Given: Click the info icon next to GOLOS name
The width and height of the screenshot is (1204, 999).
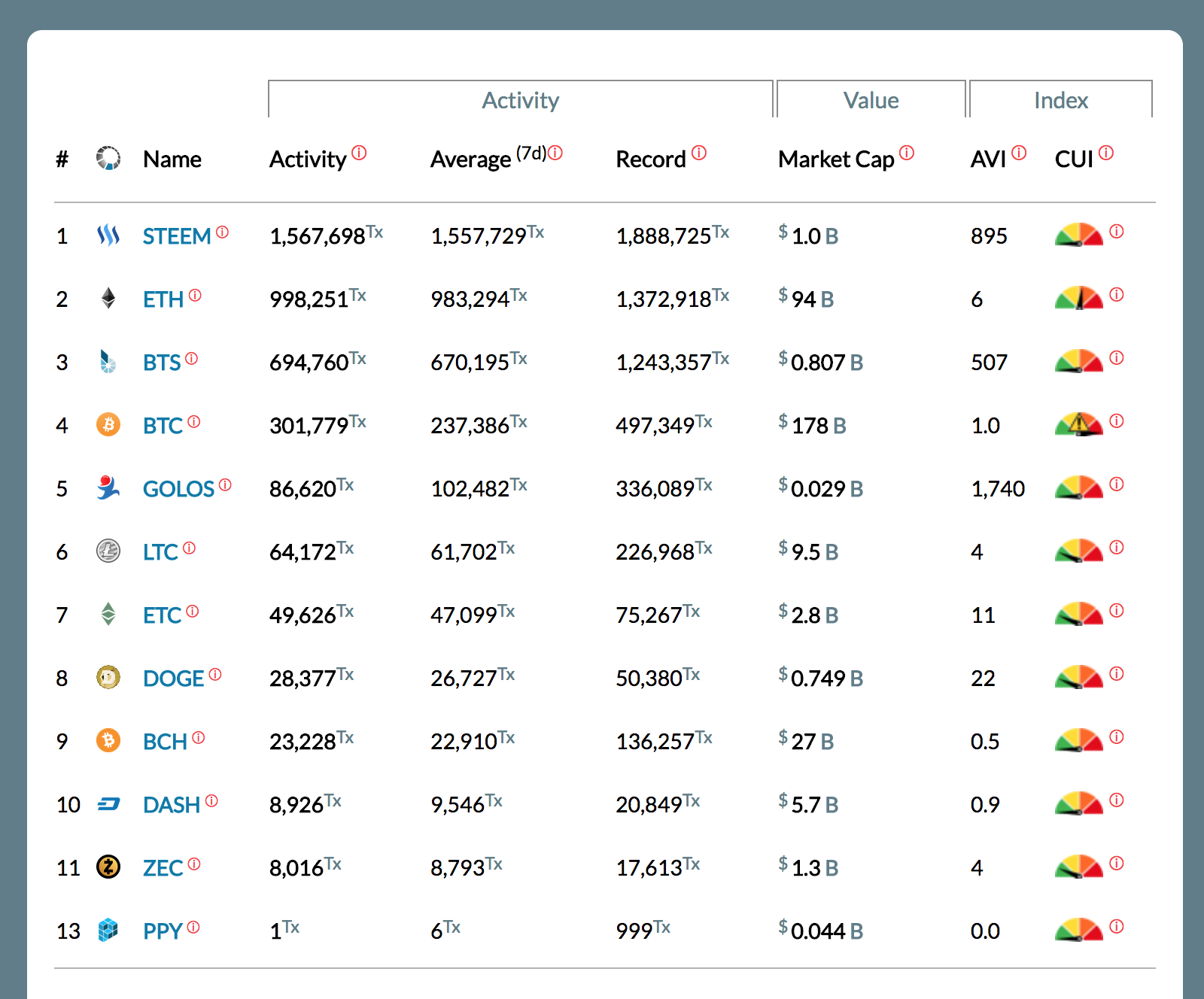Looking at the screenshot, I should 225,484.
